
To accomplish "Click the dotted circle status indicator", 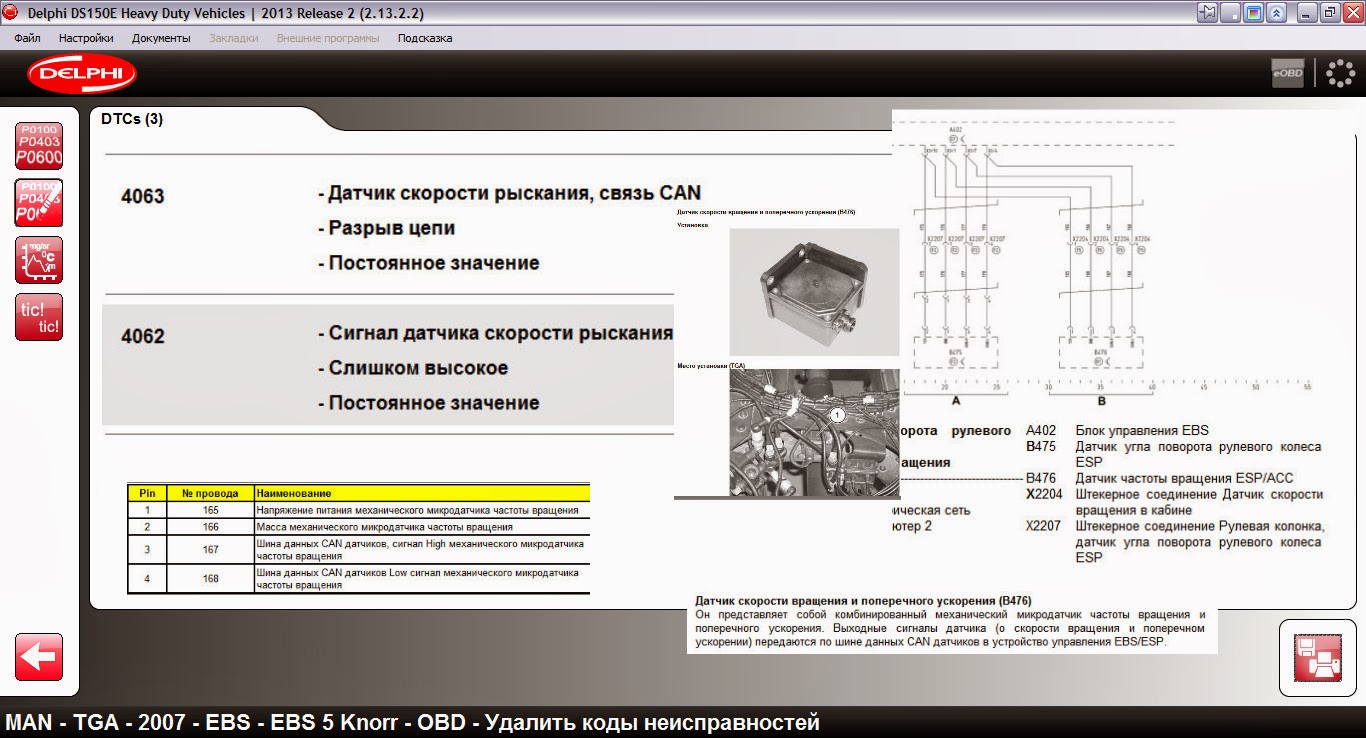I will pos(1340,73).
